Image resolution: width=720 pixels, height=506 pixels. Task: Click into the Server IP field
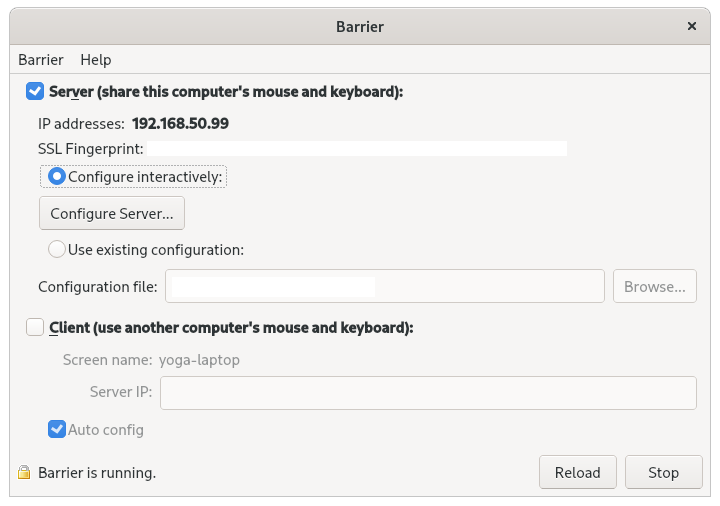[428, 392]
